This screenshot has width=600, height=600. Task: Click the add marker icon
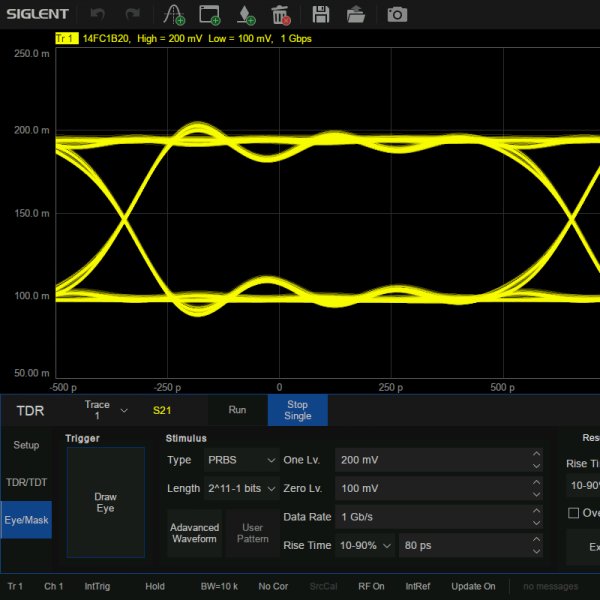(246, 14)
